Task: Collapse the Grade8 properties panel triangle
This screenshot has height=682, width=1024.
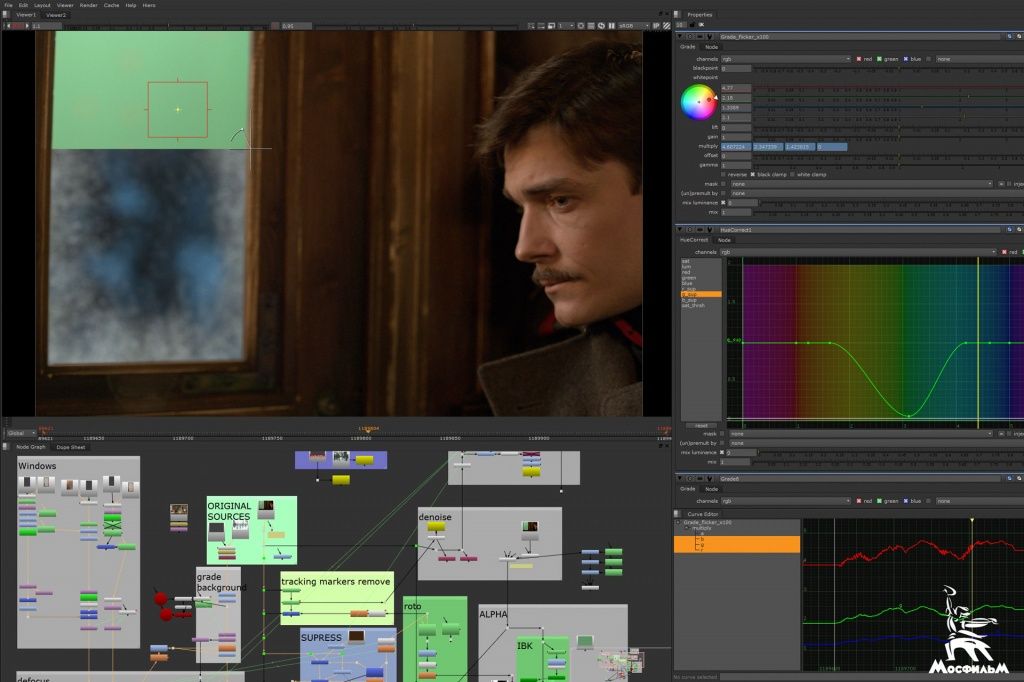Action: coord(680,479)
